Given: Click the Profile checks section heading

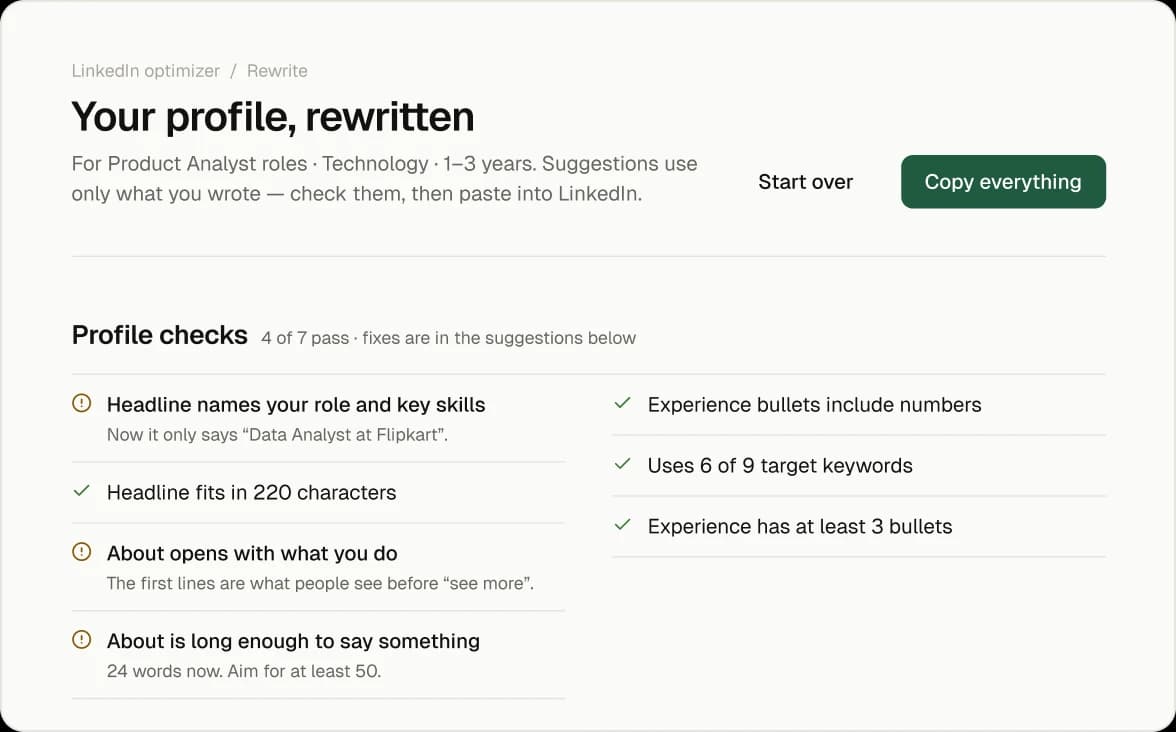Looking at the screenshot, I should pyautogui.click(x=159, y=335).
